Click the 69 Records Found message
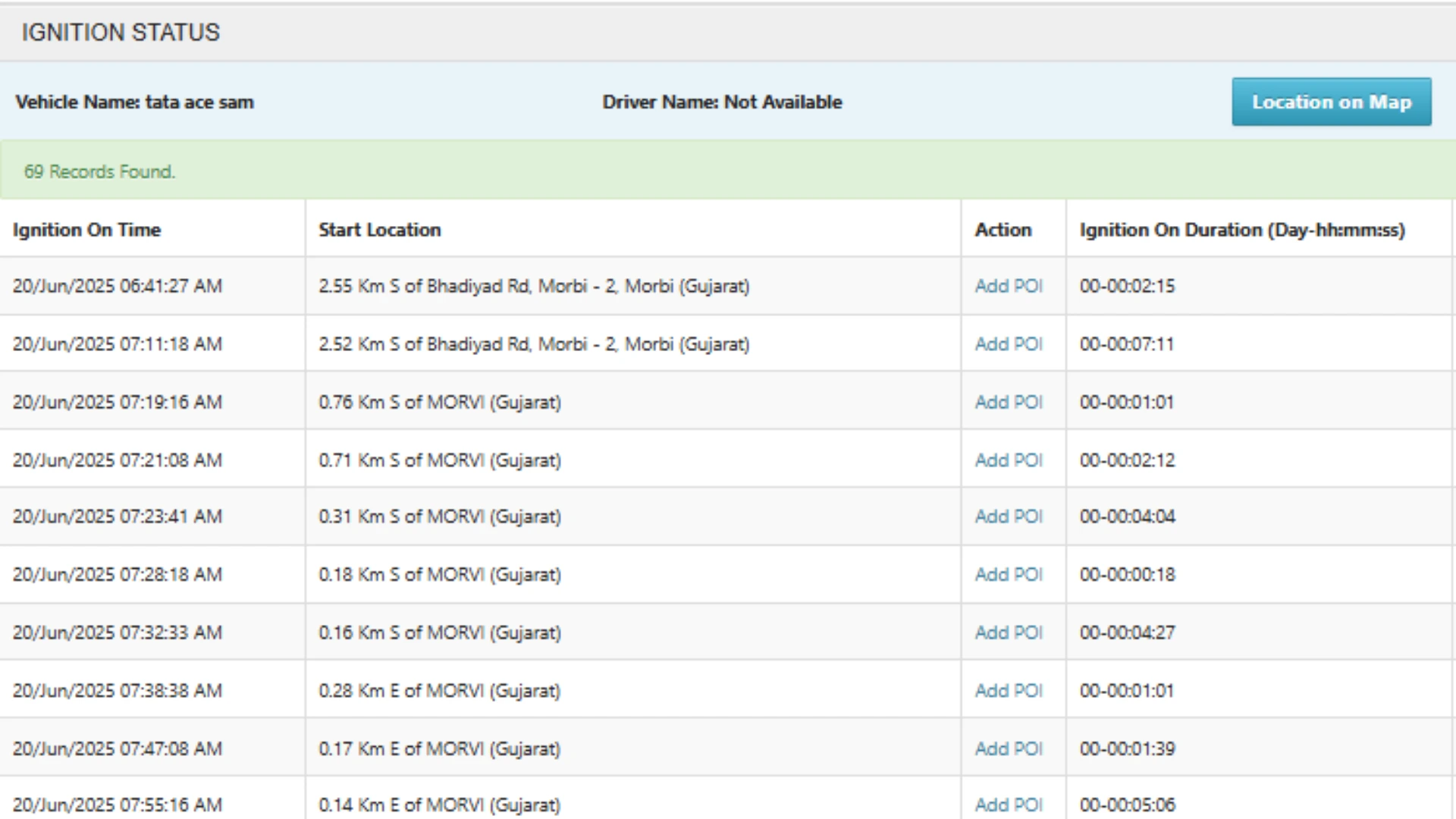Viewport: 1456px width, 819px height. click(x=99, y=171)
